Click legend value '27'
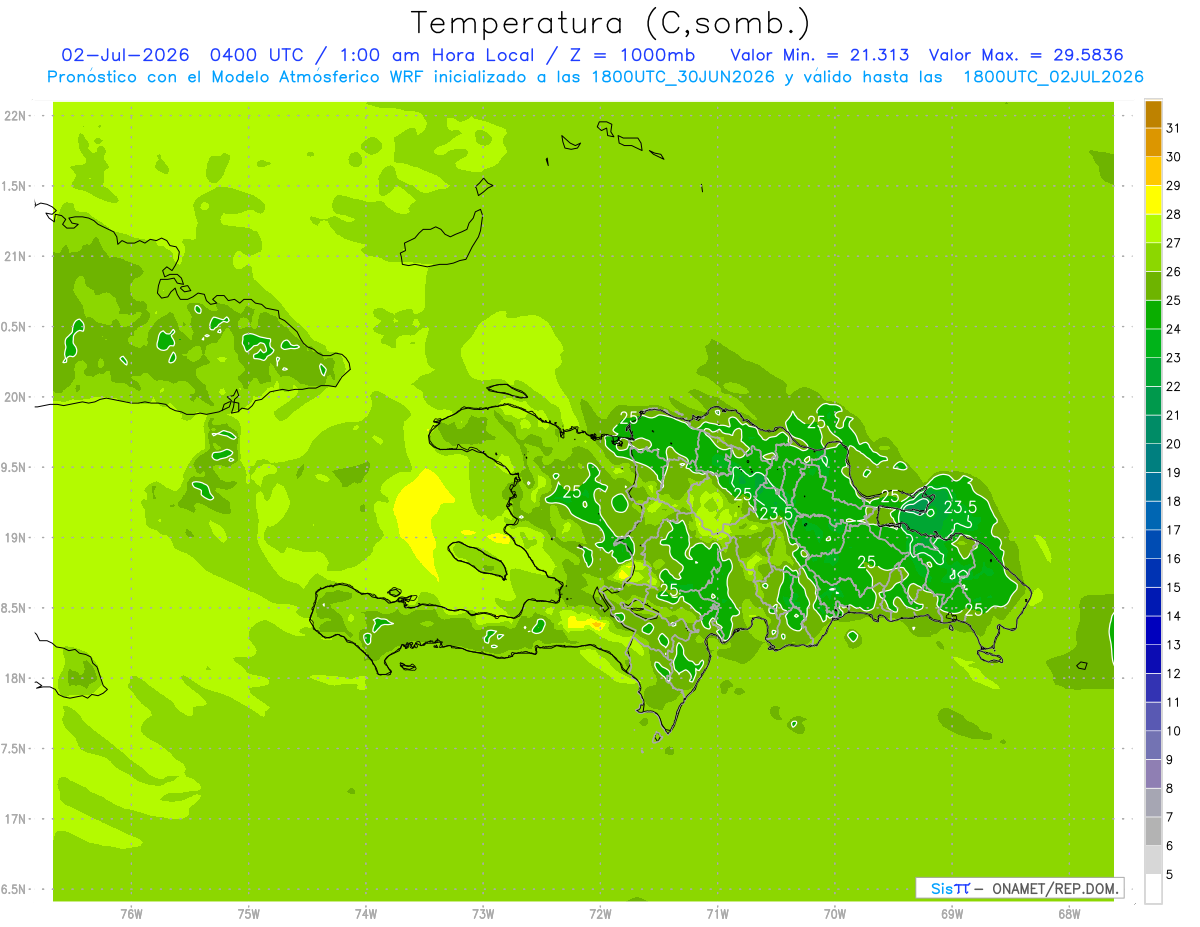The width and height of the screenshot is (1200, 927). pos(1174,243)
